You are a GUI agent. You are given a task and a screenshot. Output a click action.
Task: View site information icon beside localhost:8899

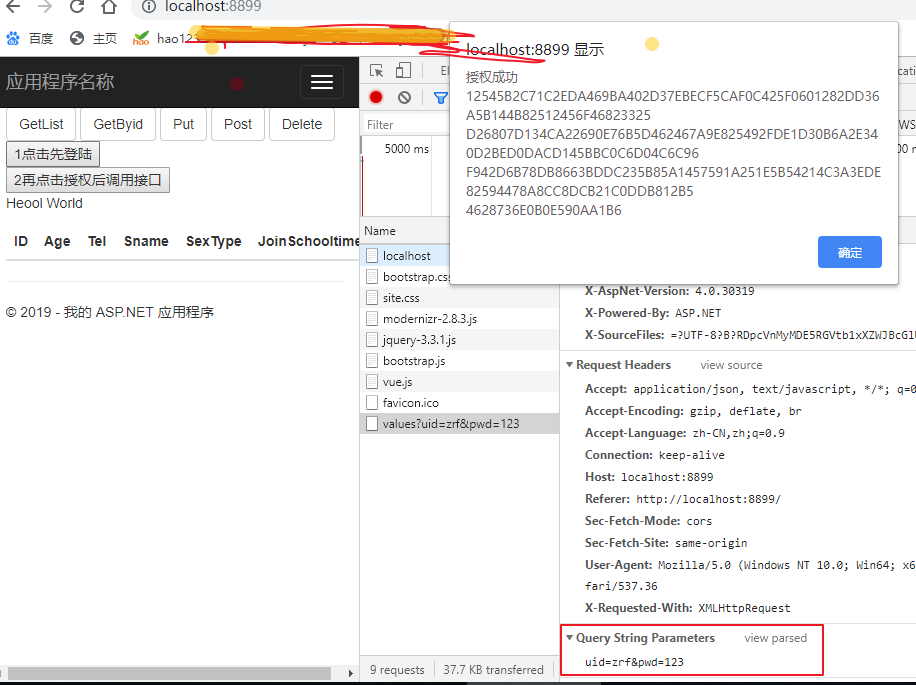149,6
